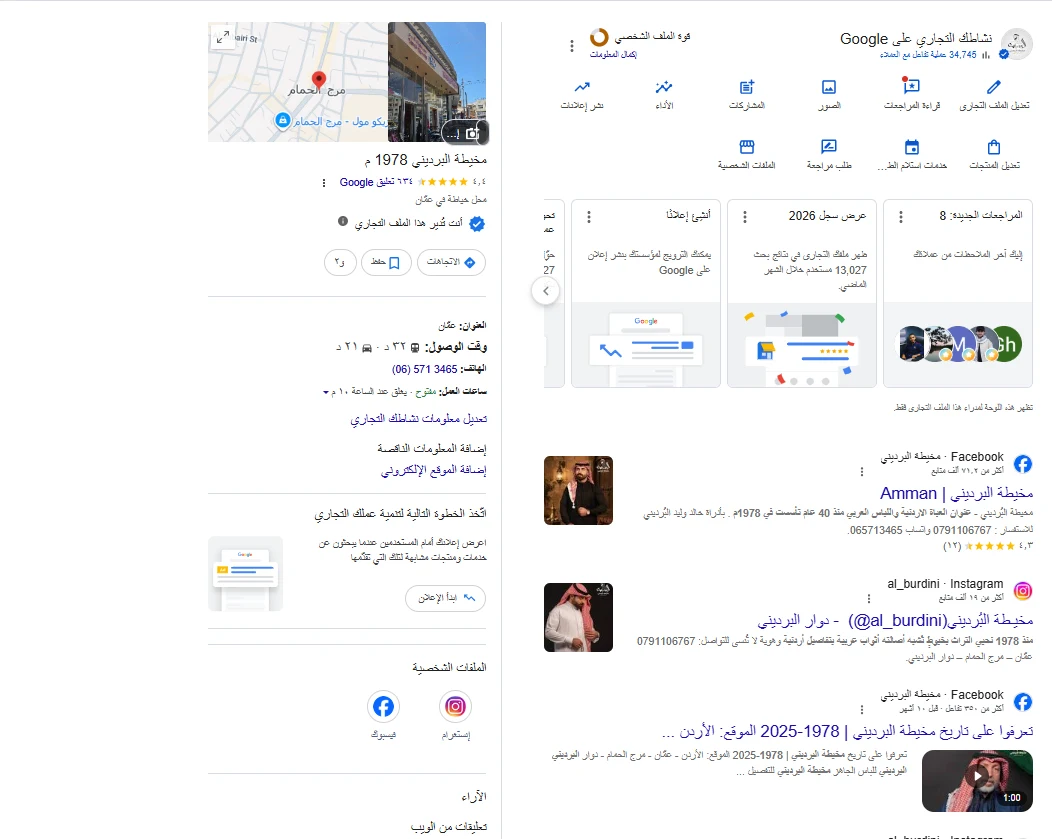Click the Facebook logo of first result

pyautogui.click(x=1022, y=463)
